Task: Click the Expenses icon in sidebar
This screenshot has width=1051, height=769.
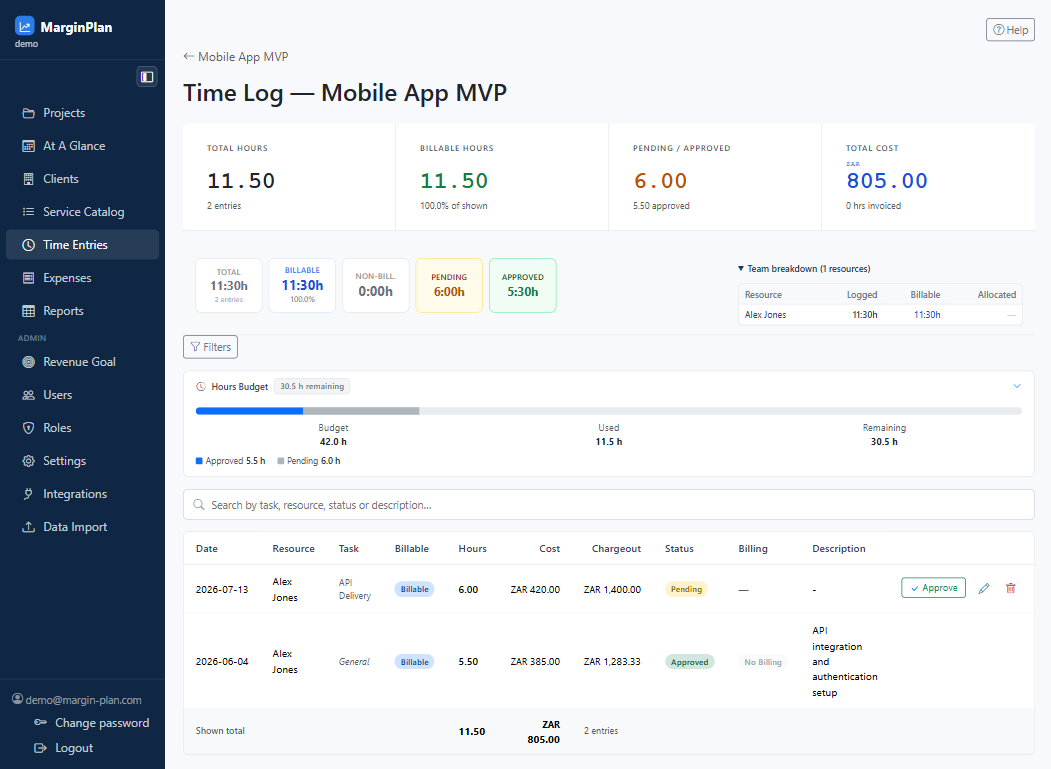Action: tap(28, 278)
